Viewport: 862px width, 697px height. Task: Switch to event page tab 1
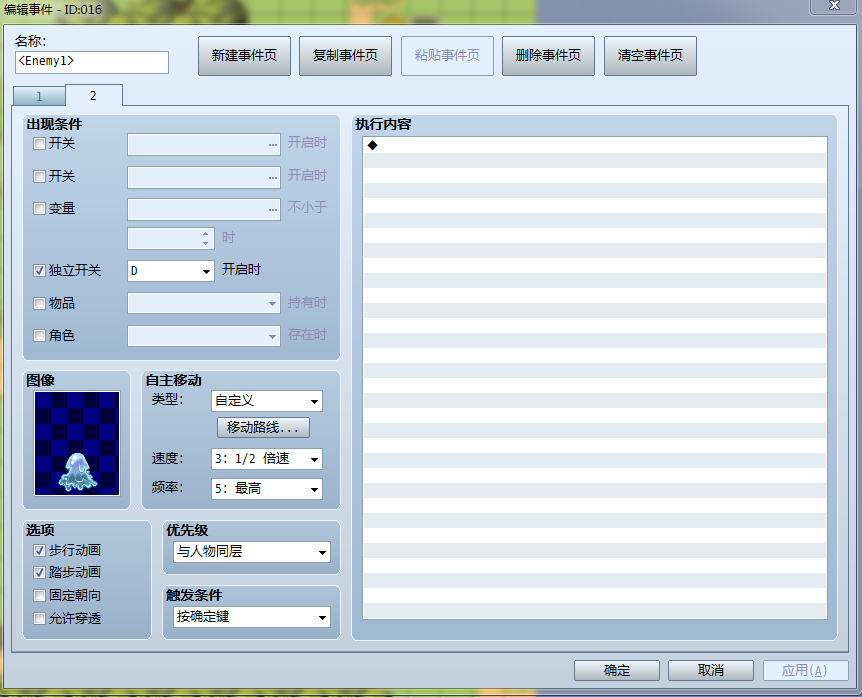(x=39, y=96)
